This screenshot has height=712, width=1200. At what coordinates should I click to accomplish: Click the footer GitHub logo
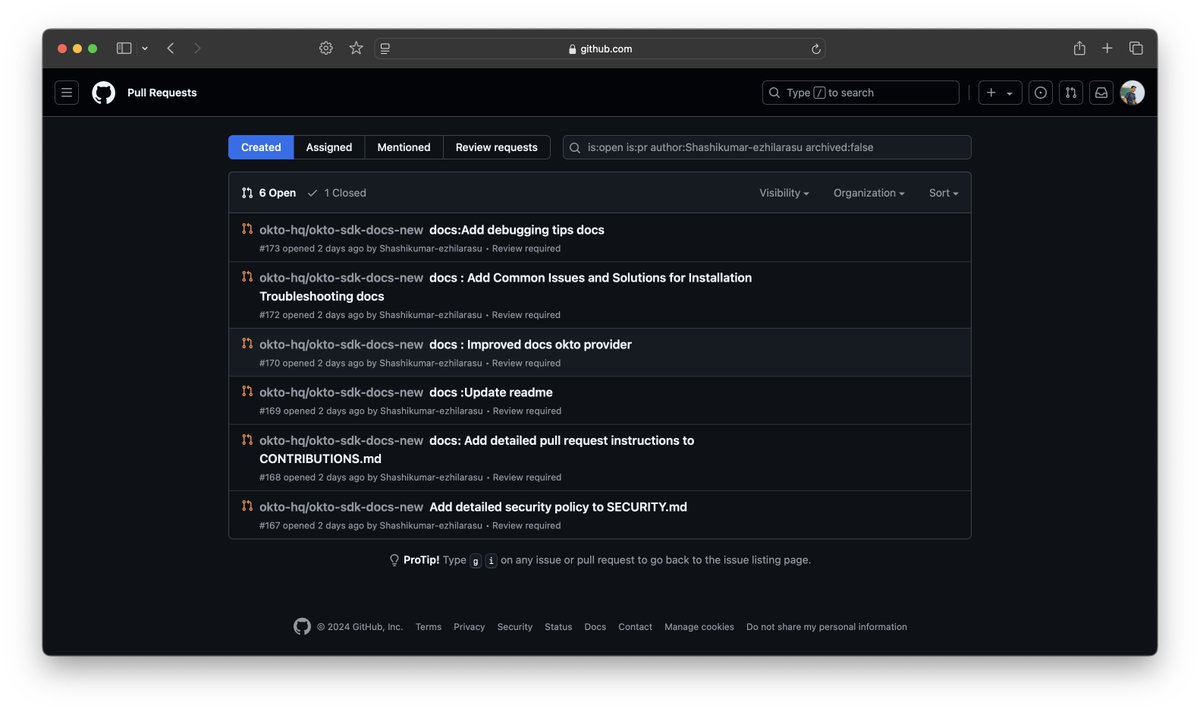point(302,627)
